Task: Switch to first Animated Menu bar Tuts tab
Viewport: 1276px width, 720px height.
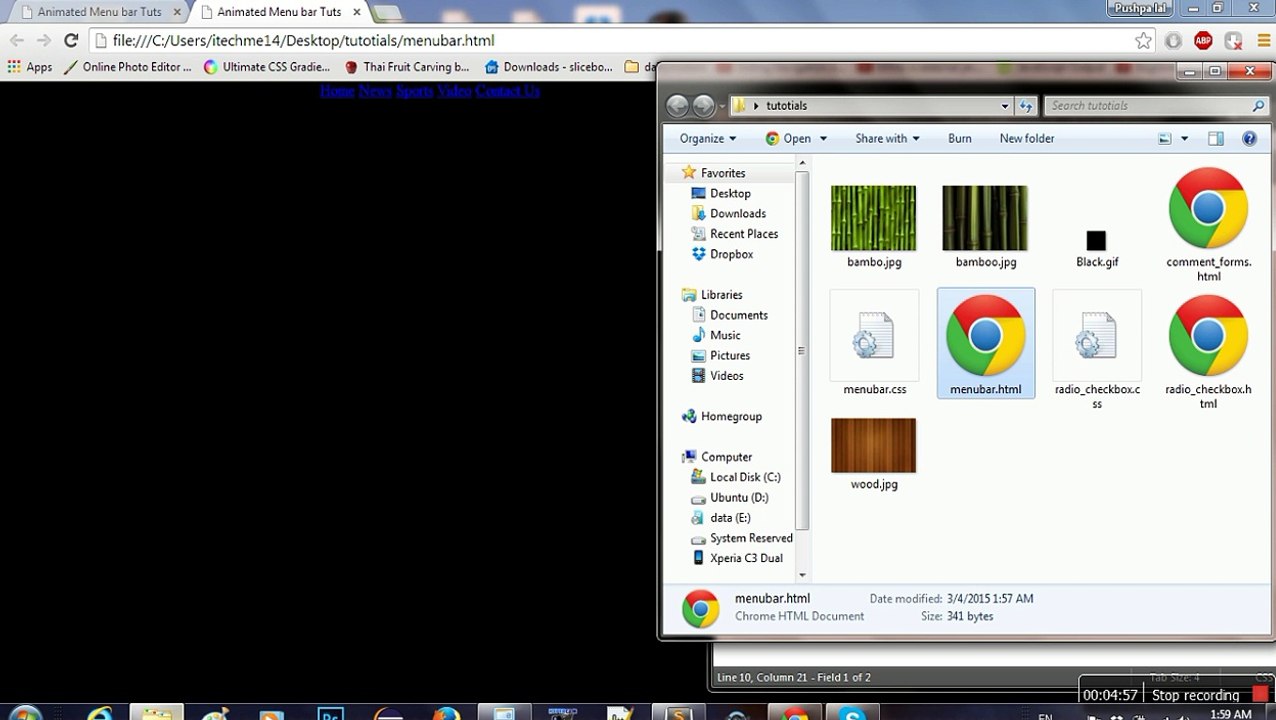Action: coord(99,12)
